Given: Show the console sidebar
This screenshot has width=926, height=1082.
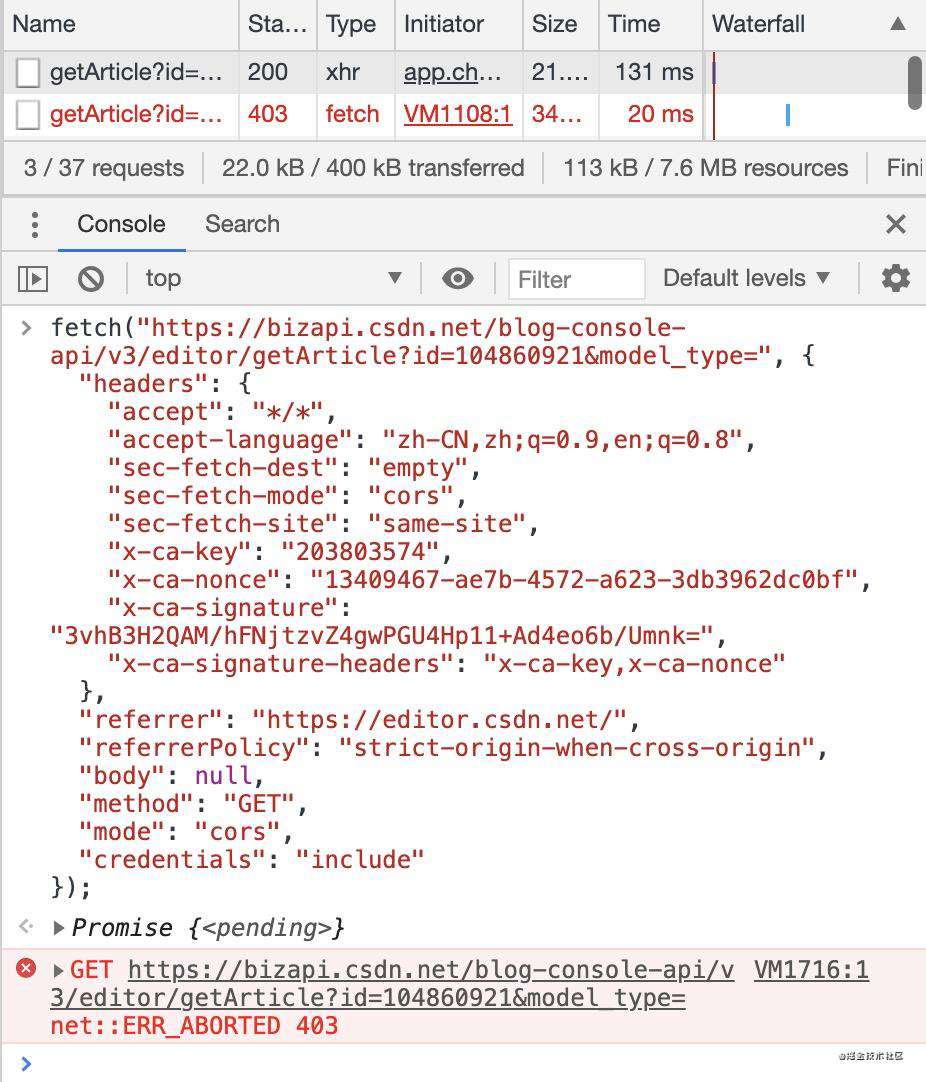Looking at the screenshot, I should pyautogui.click(x=32, y=279).
